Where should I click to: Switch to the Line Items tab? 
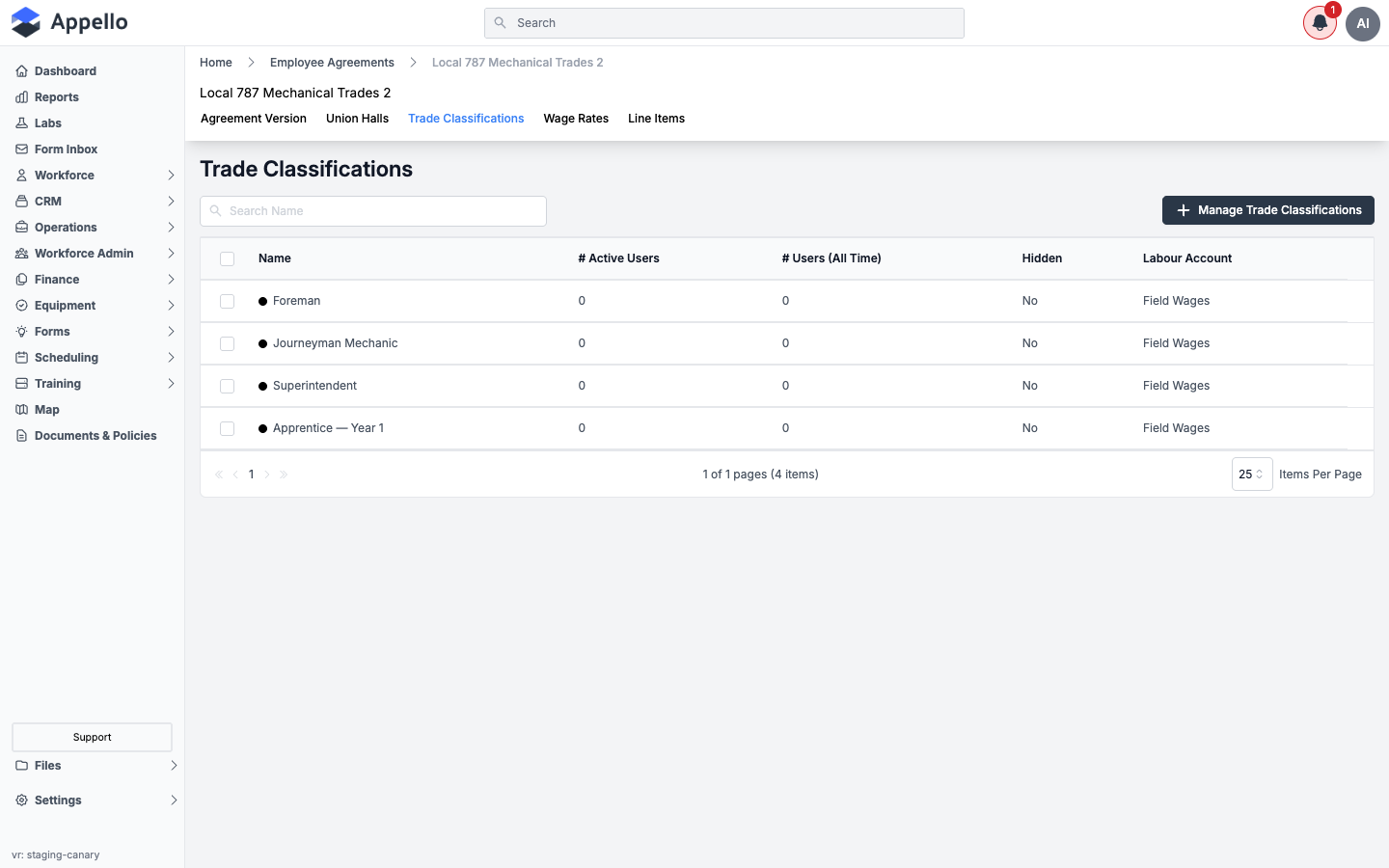tap(656, 119)
